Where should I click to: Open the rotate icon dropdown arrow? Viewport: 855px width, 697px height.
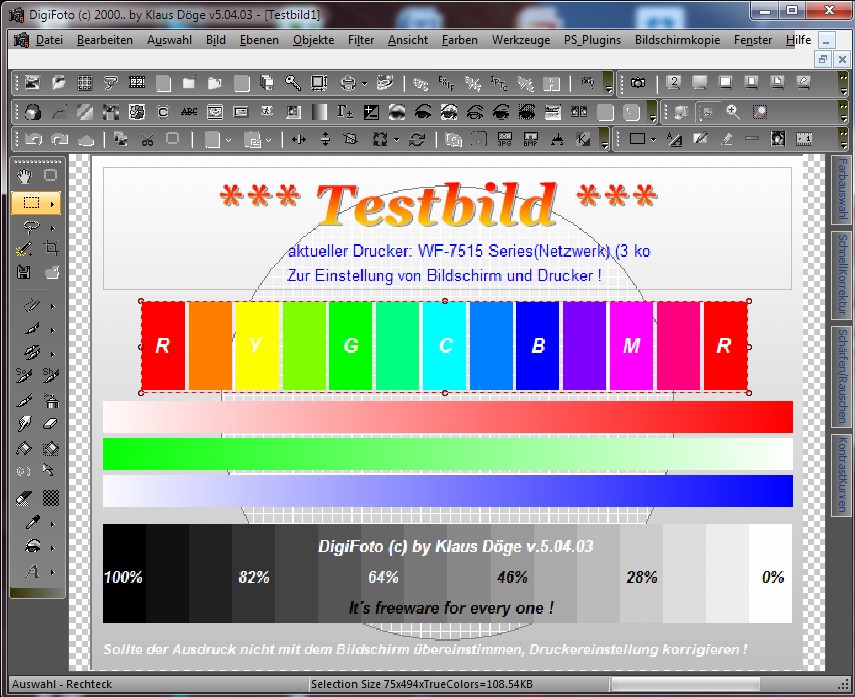[x=396, y=140]
